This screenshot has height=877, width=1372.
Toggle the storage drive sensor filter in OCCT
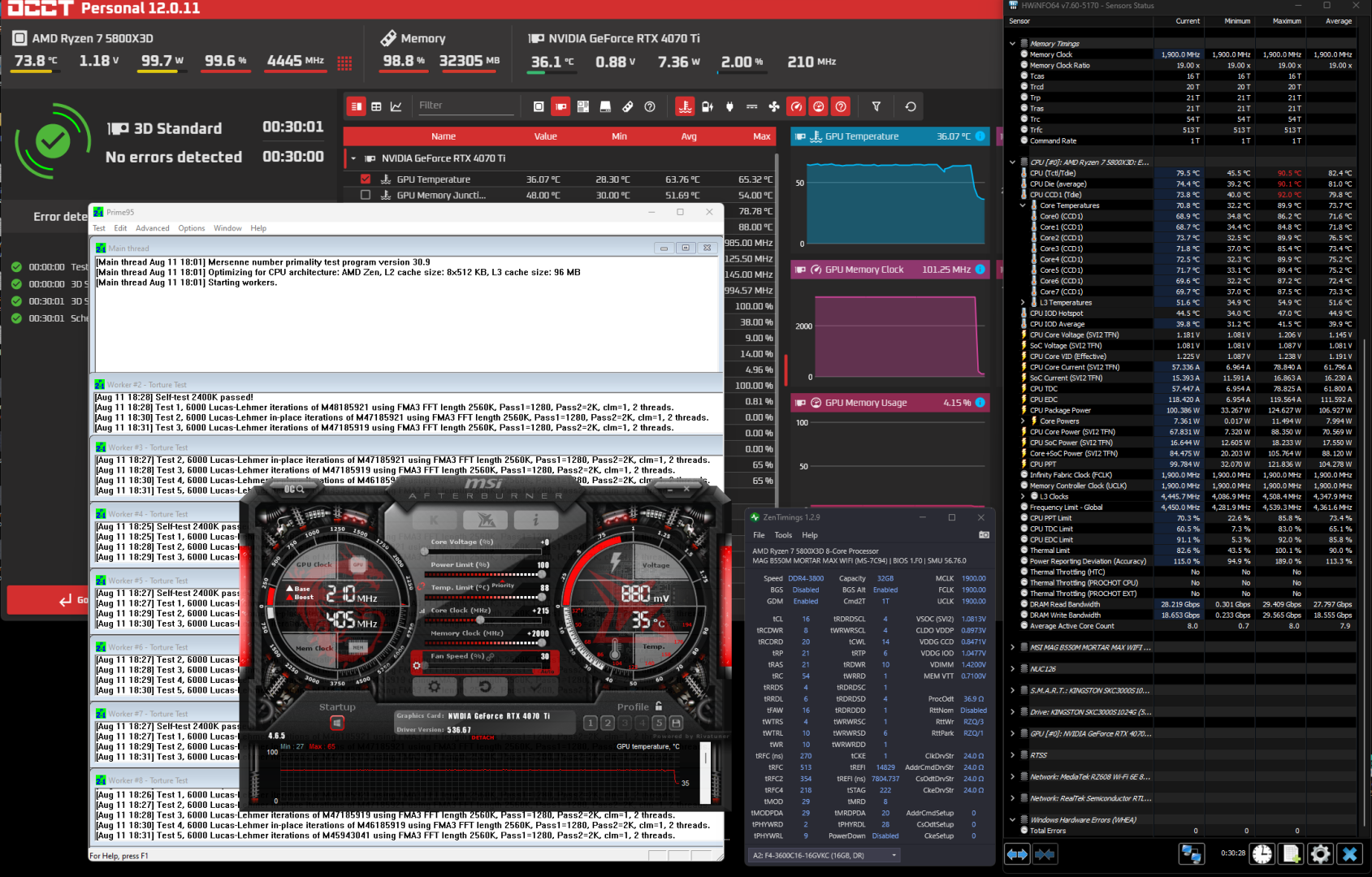point(605,106)
